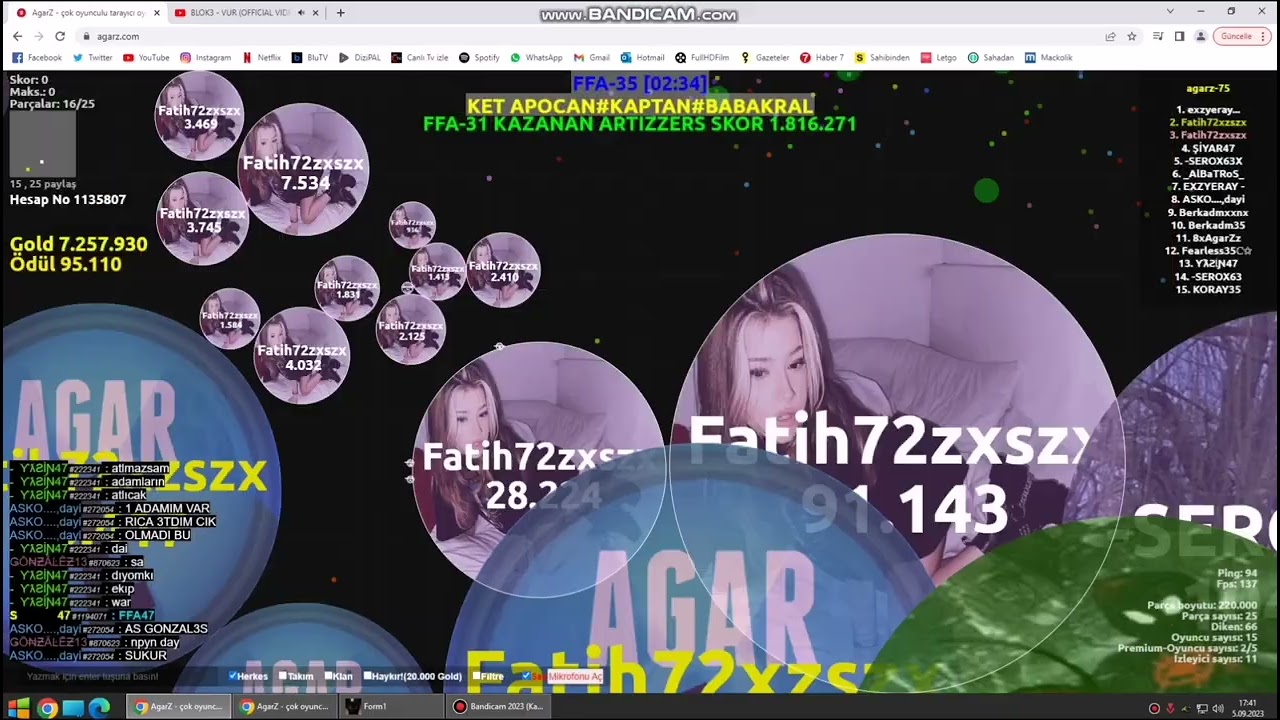Open the Sahibinden bookmark
The width and height of the screenshot is (1280, 720).
[x=882, y=58]
